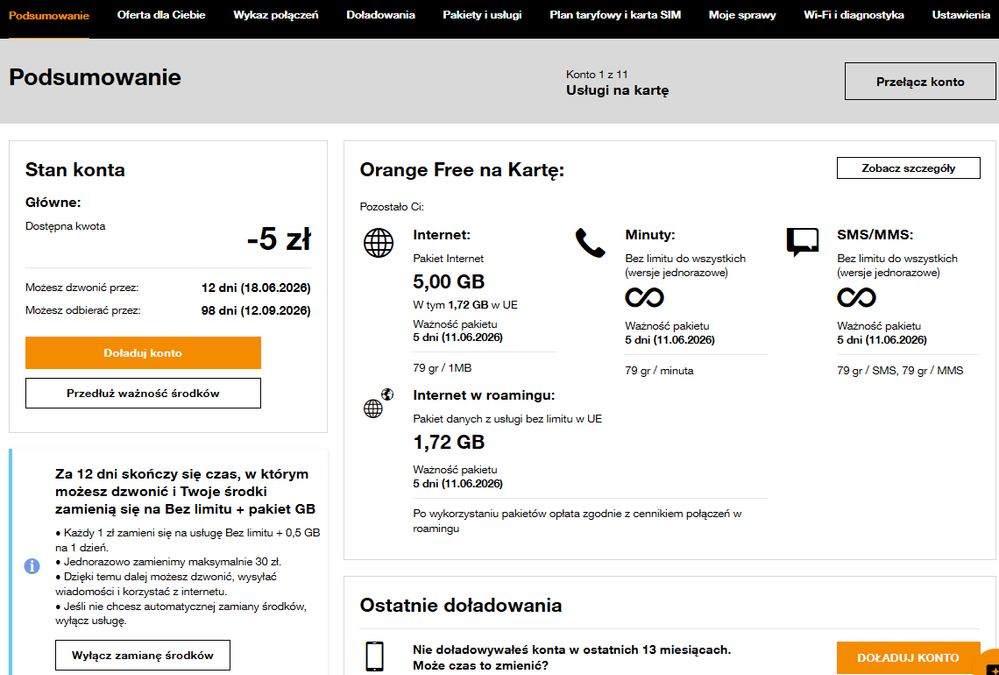Click 'Internet w roamingu:' heading
Viewport: 999px width, 675px height.
point(484,395)
